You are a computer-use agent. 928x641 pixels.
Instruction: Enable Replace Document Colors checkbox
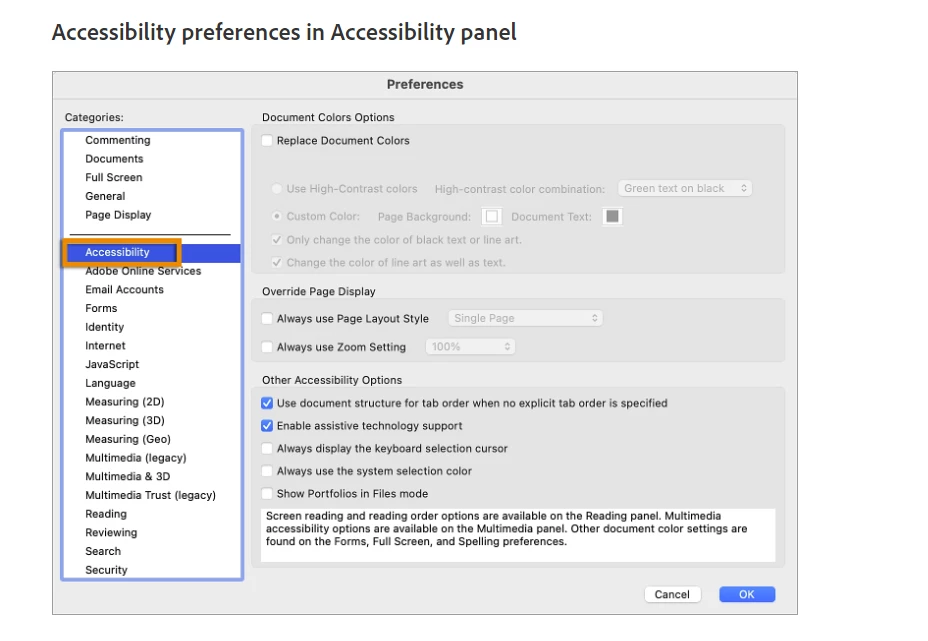click(267, 141)
